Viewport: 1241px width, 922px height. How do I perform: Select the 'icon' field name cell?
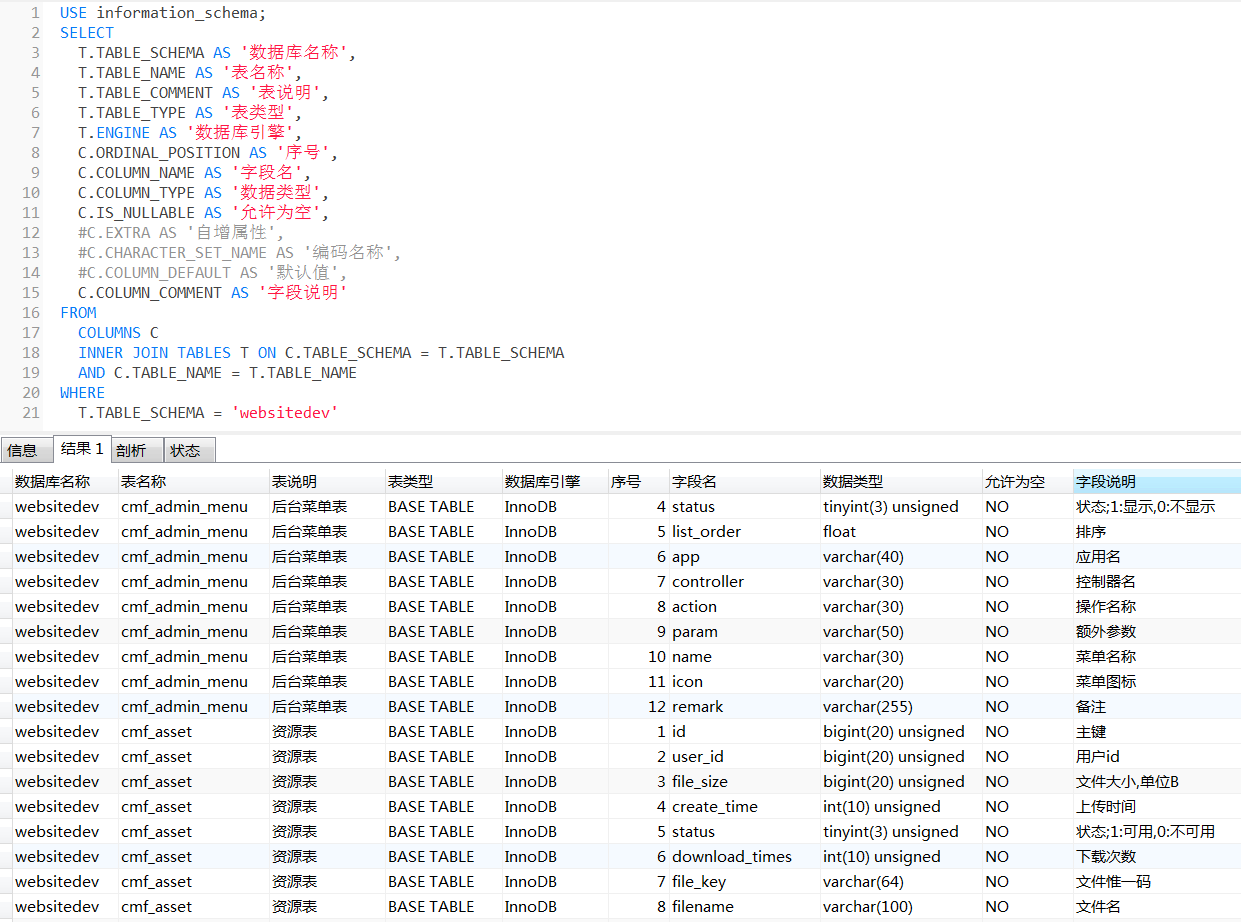pos(744,682)
